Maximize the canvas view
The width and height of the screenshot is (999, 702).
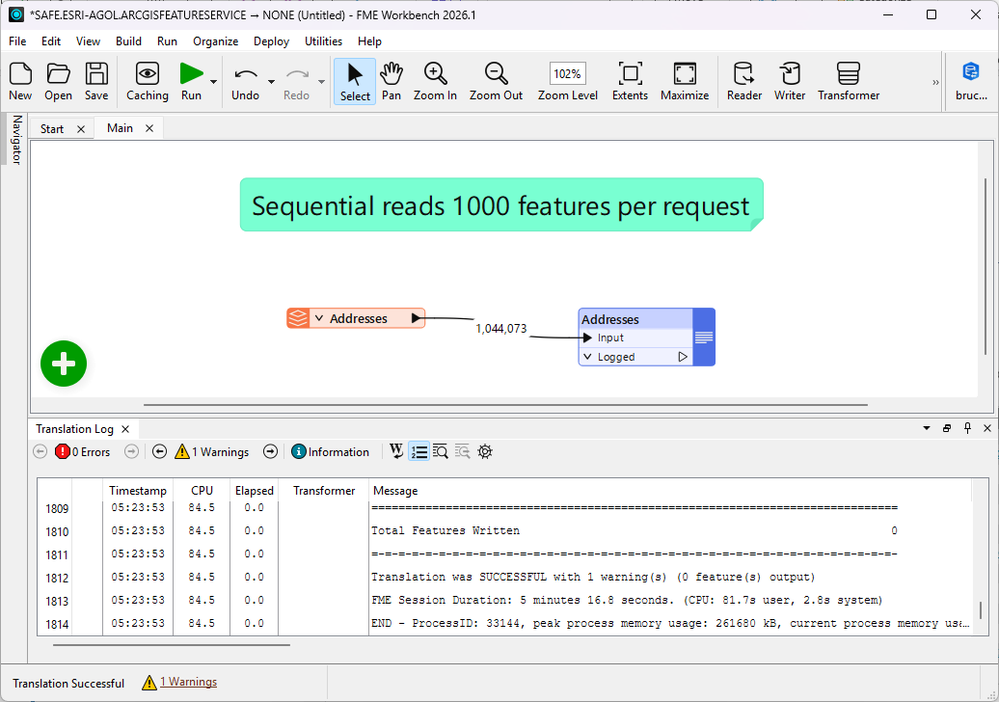[684, 82]
